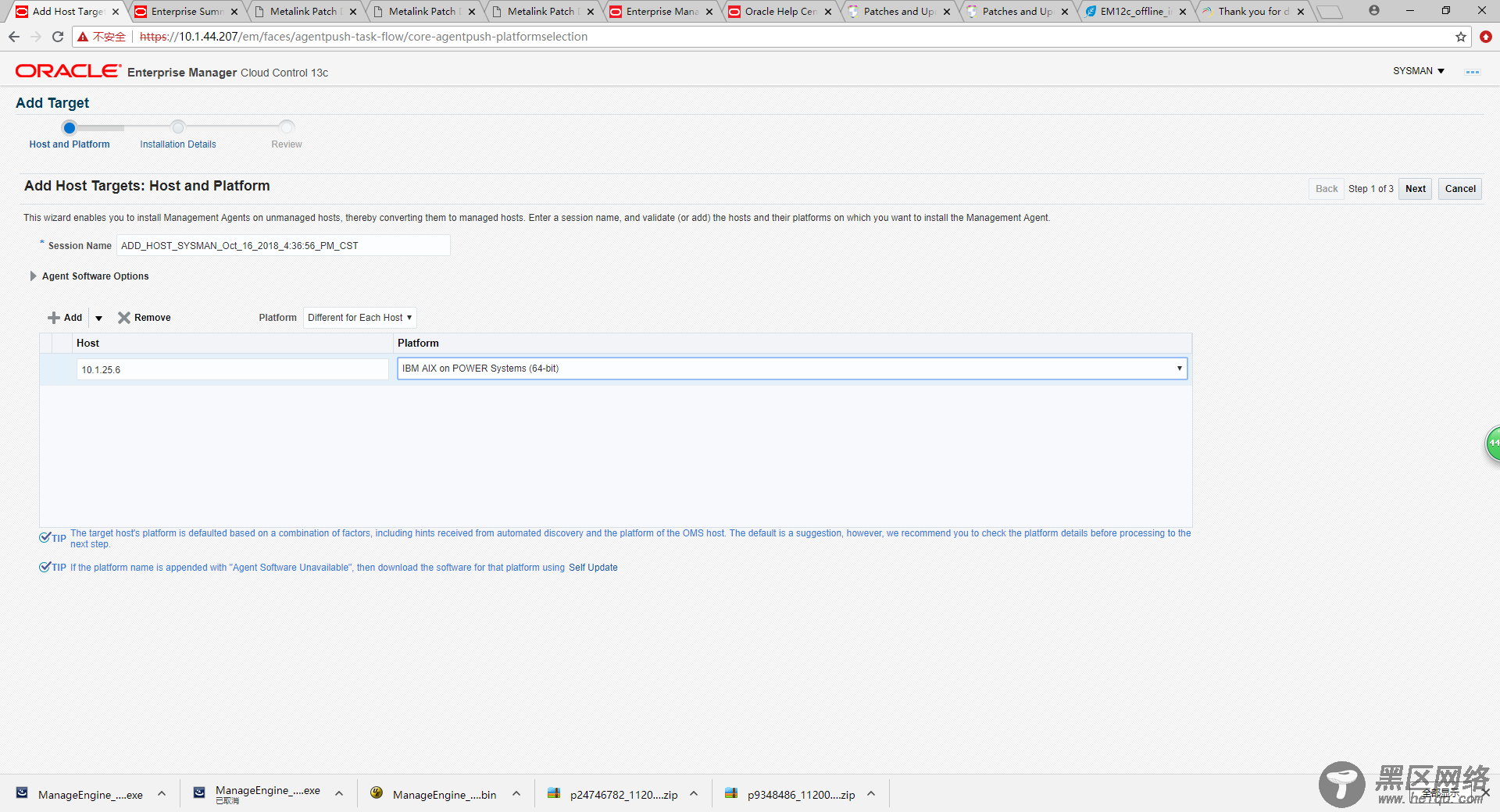Click the plus icon of Add
Image resolution: width=1500 pixels, height=812 pixels.
[54, 318]
